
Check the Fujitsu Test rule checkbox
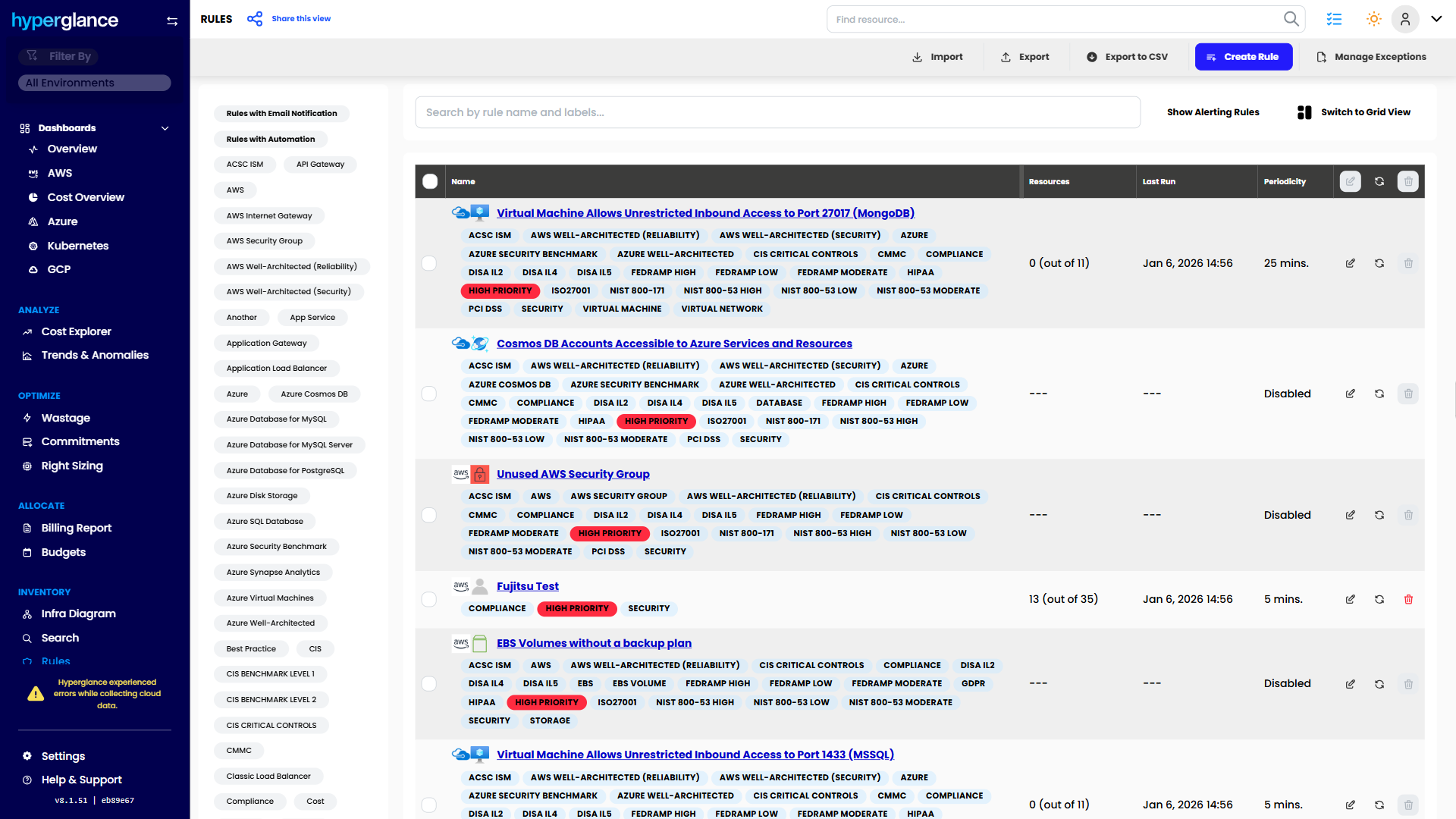click(x=429, y=599)
